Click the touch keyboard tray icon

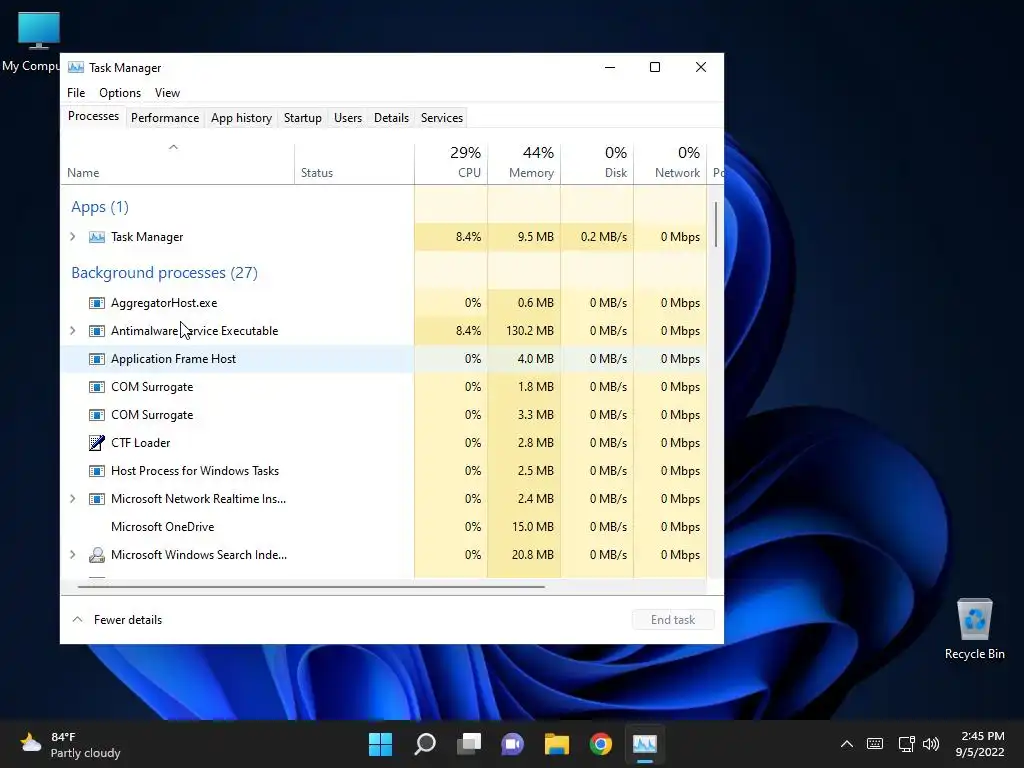pyautogui.click(x=874, y=744)
